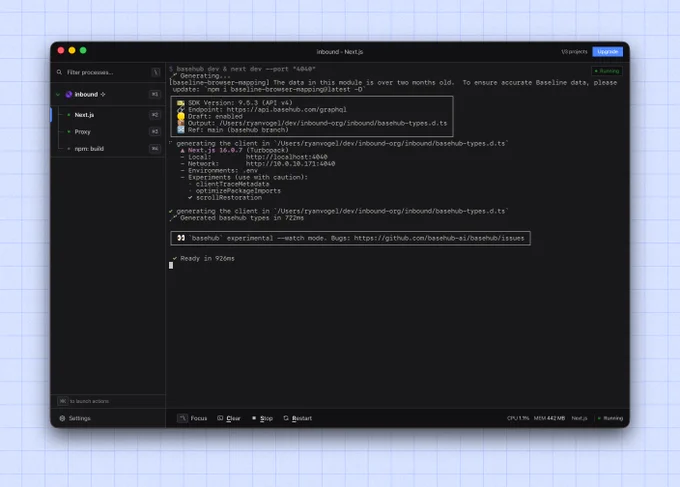Click the Focus shortcut key icon

coord(182,418)
